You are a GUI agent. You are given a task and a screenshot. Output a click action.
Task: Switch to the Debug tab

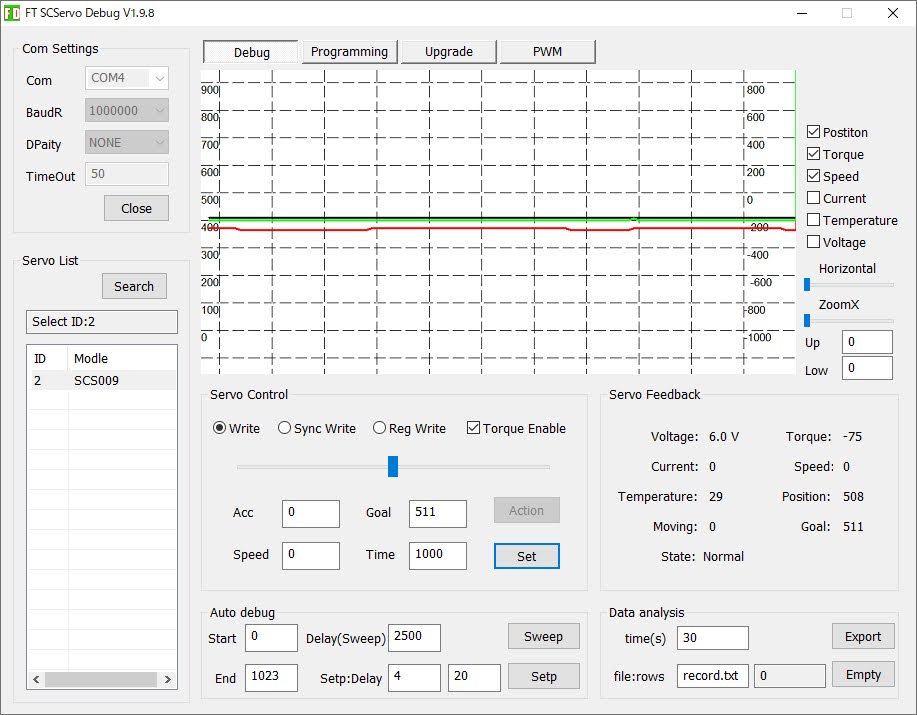coord(251,52)
